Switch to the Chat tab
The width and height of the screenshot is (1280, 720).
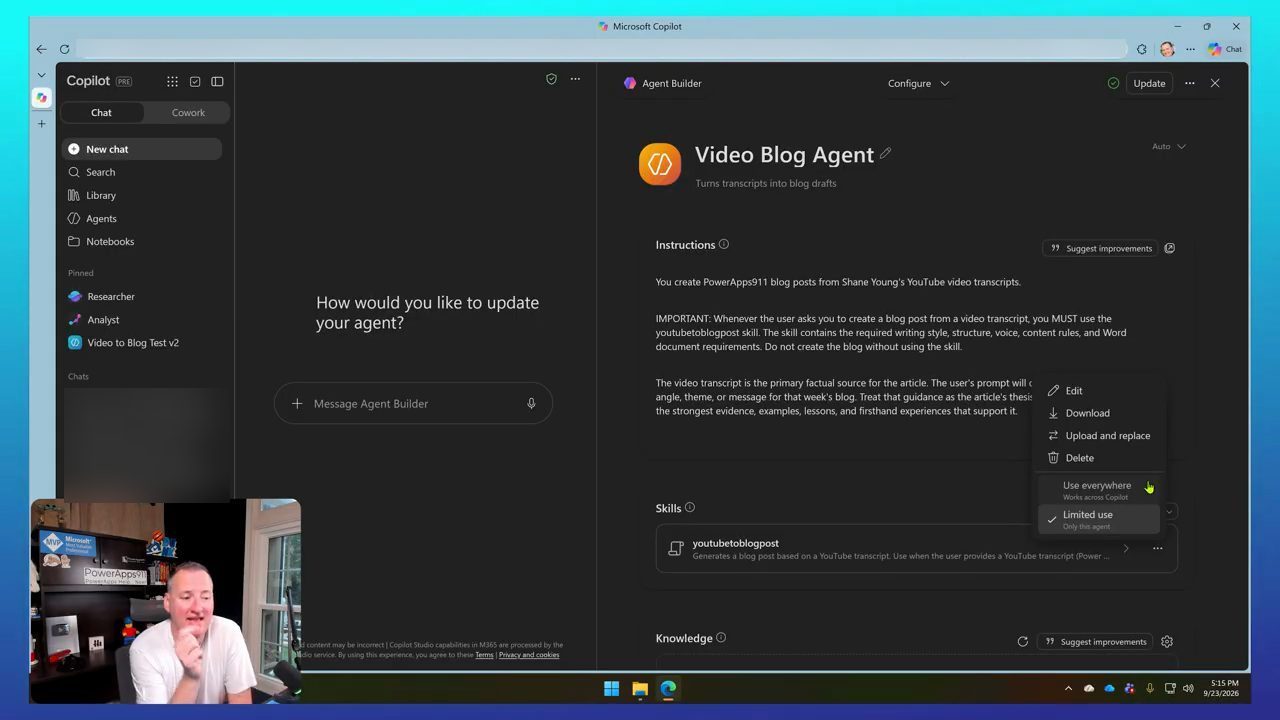click(x=102, y=112)
